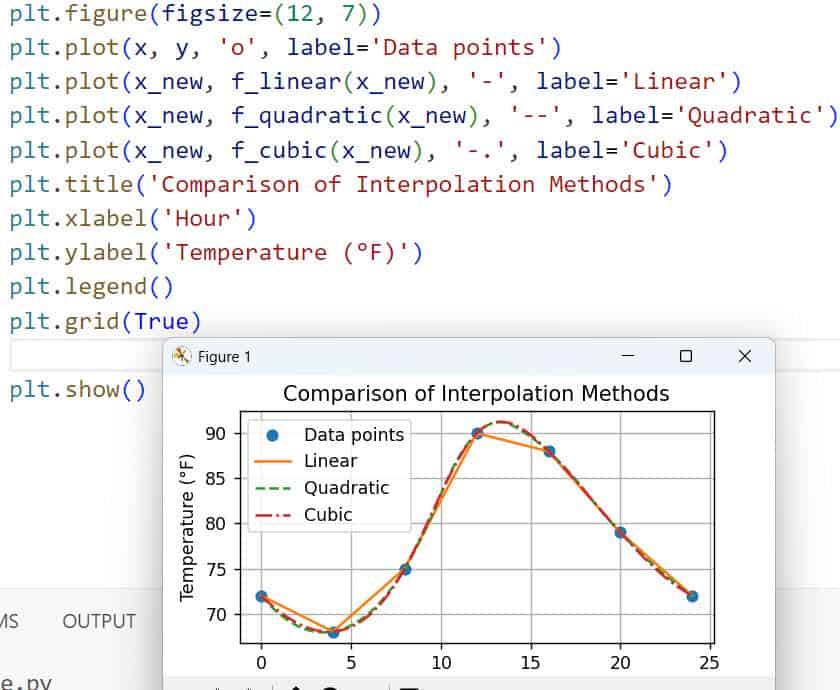
Task: Maximize the Figure 1 window
Action: tap(686, 356)
